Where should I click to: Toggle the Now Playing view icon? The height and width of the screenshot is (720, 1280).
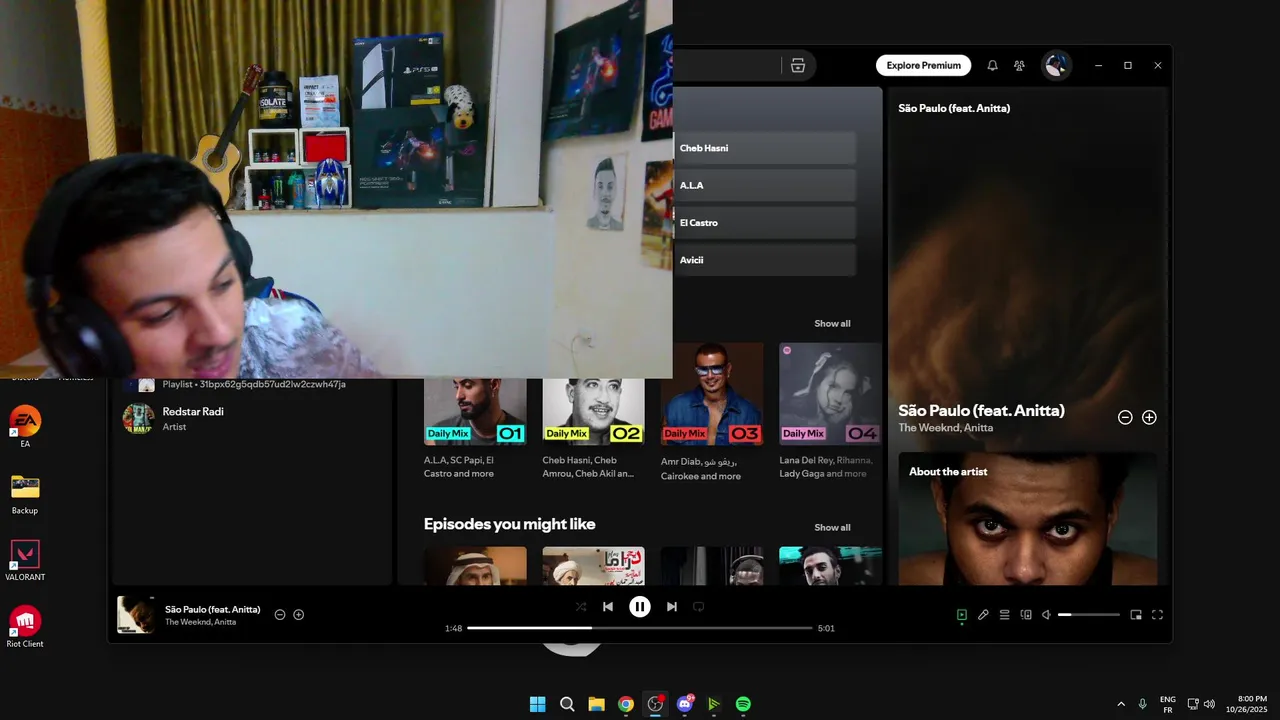961,615
